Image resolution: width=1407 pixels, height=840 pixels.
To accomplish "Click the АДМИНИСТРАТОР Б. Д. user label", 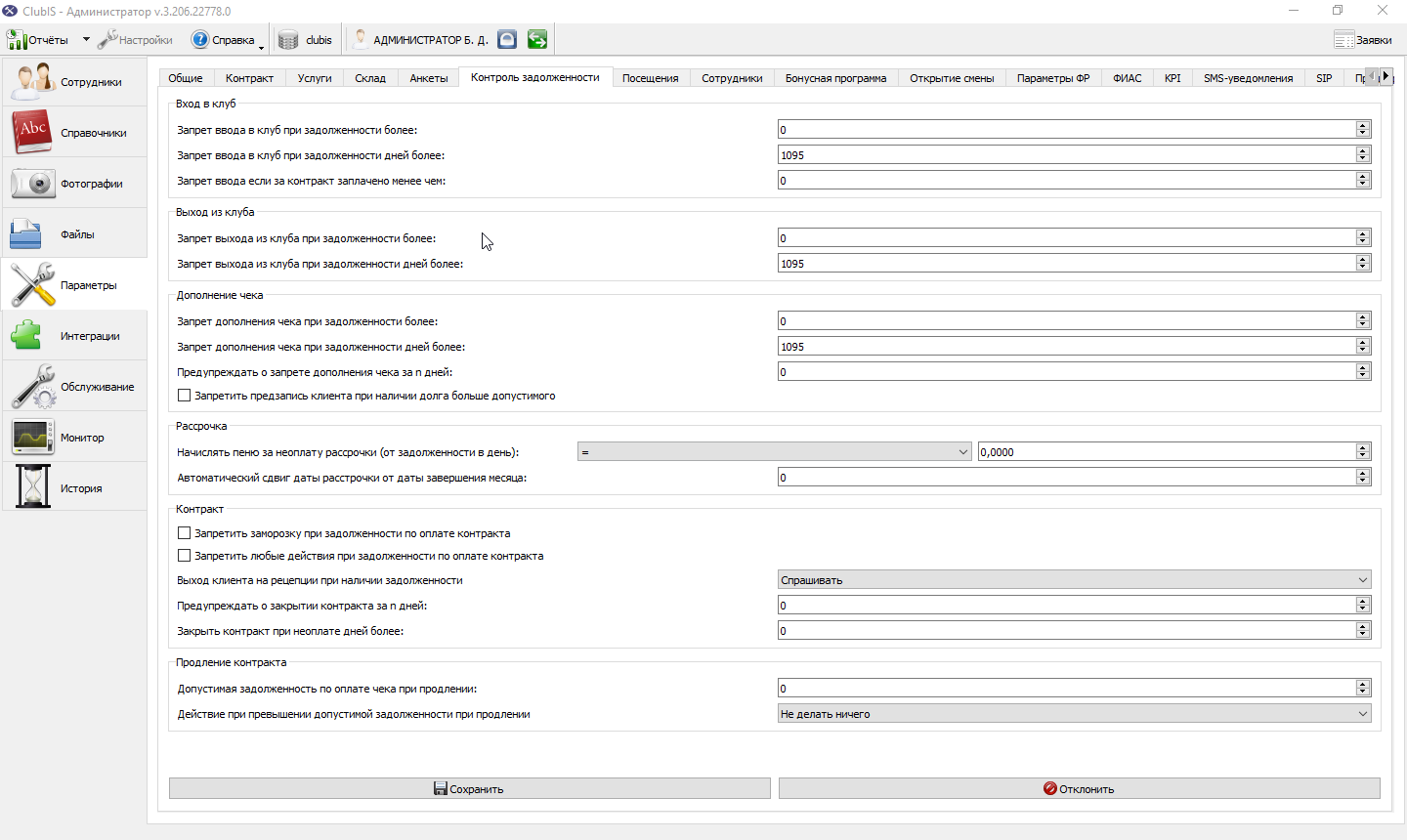I will tap(431, 40).
